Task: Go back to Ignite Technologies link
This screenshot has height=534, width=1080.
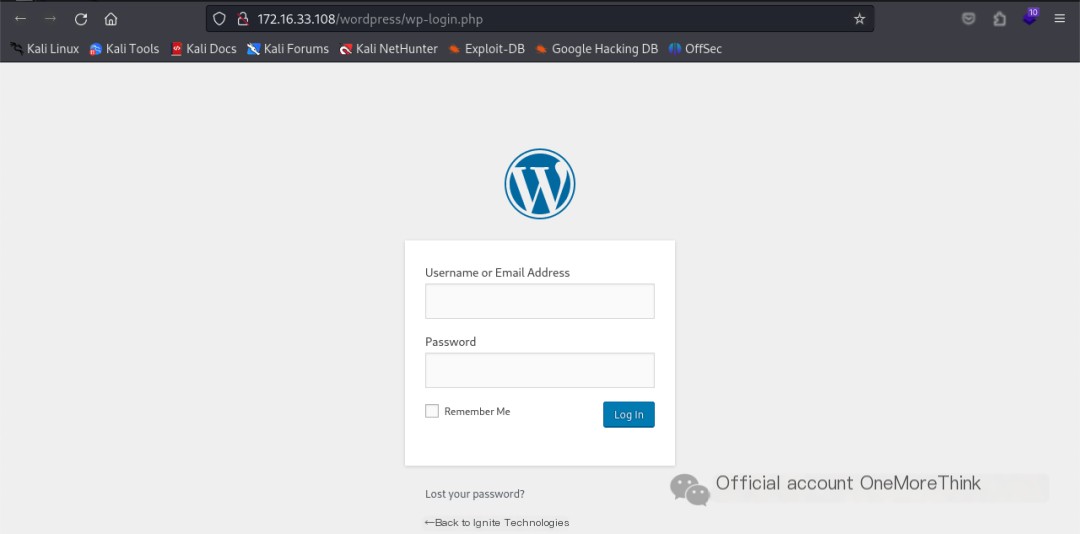Action: point(497,523)
